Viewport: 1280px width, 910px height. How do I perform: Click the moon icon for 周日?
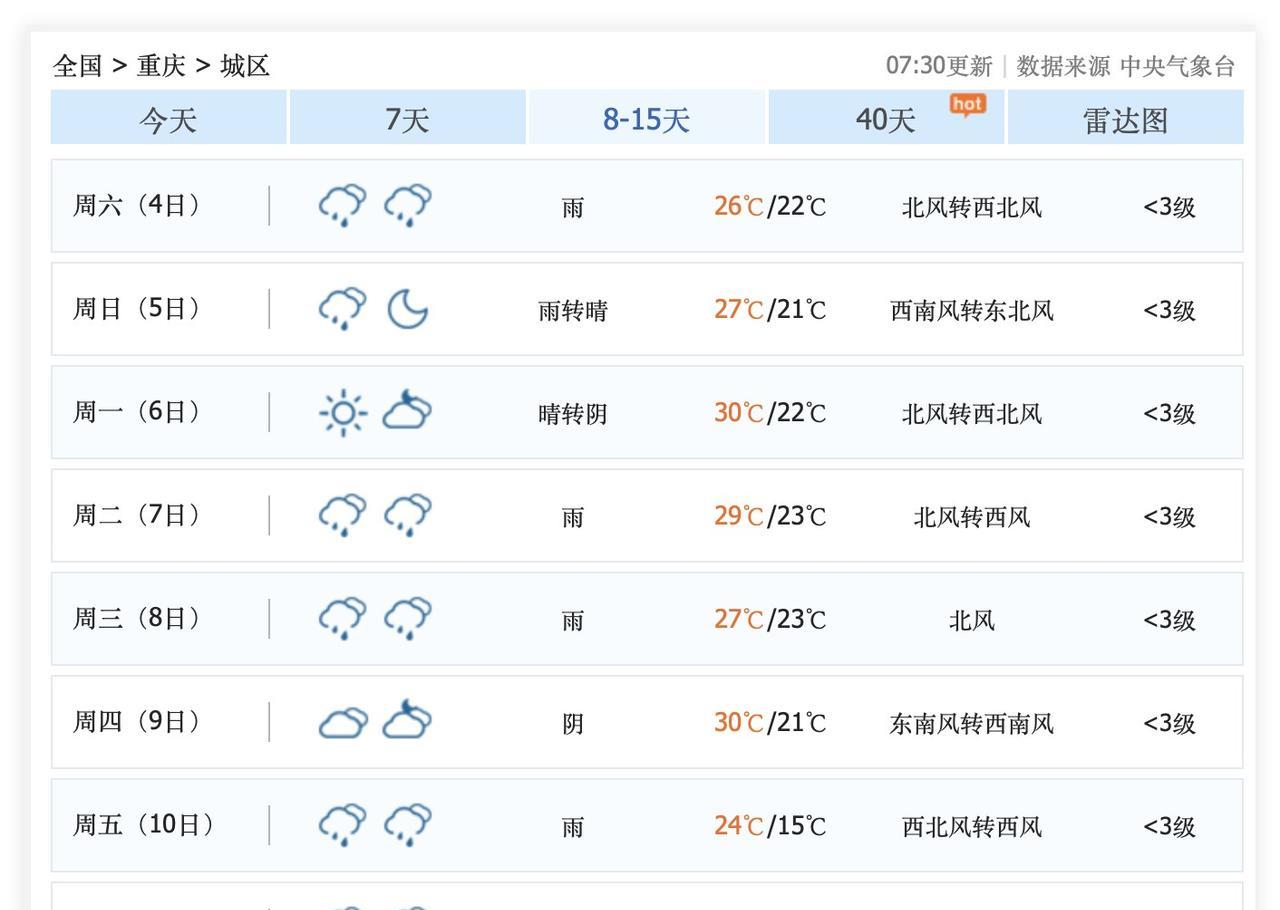pos(407,309)
